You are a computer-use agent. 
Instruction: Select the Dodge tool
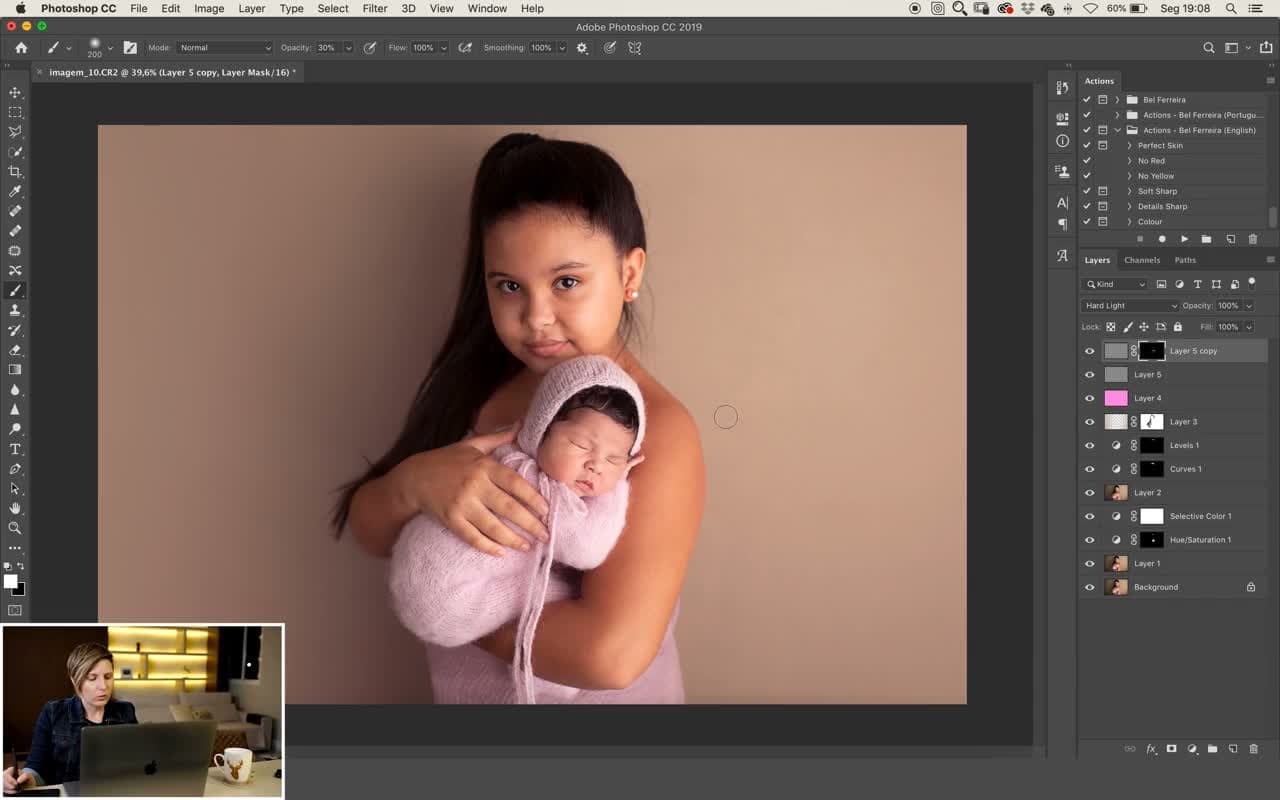coord(15,429)
